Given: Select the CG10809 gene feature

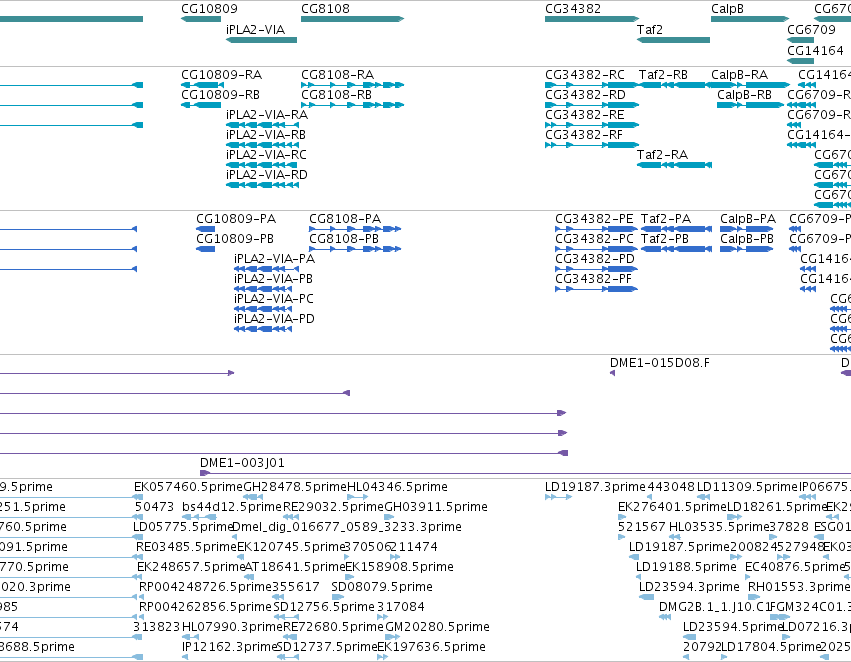Looking at the screenshot, I should 201,19.
